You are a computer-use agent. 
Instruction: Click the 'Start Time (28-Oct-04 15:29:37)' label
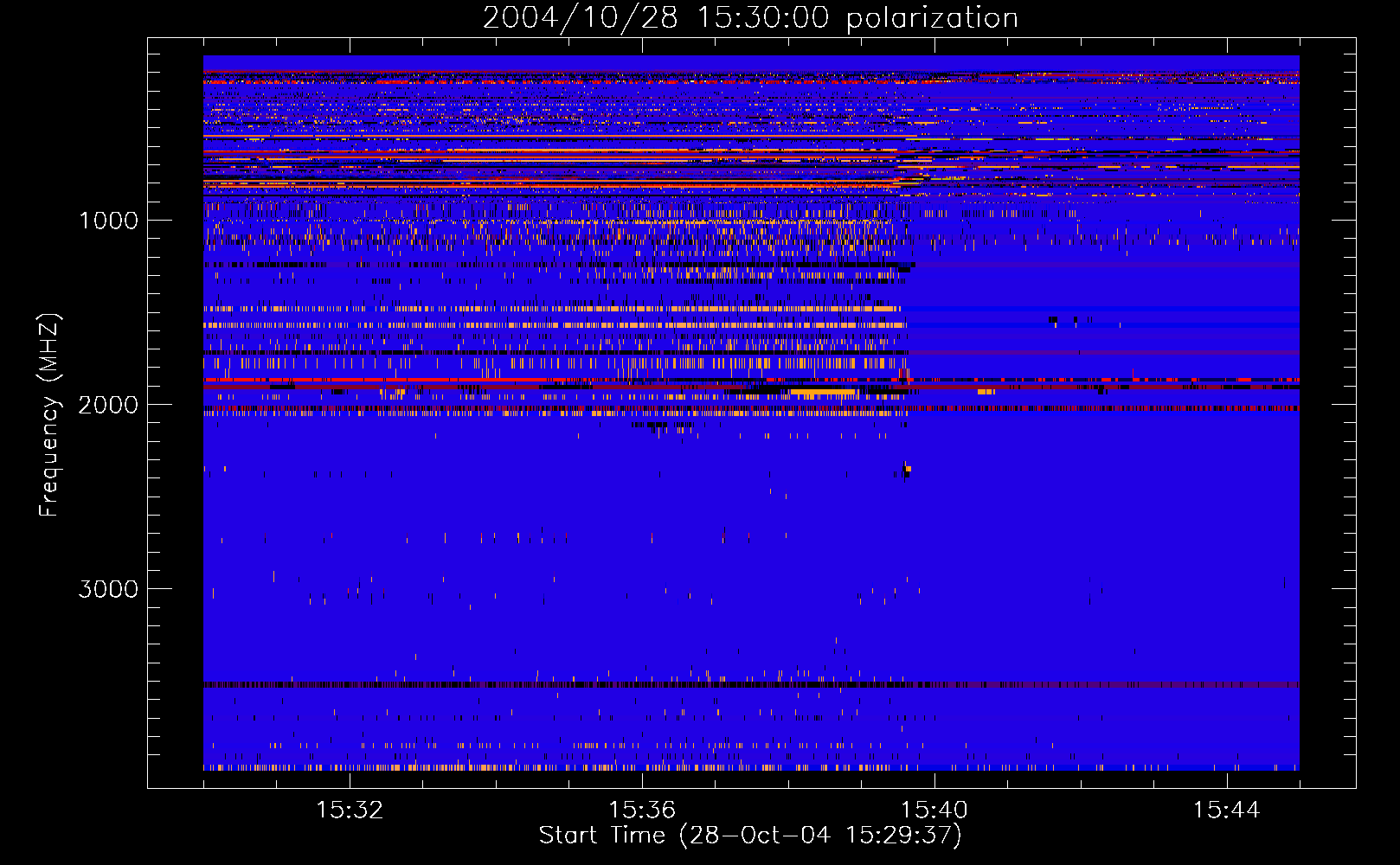(750, 836)
